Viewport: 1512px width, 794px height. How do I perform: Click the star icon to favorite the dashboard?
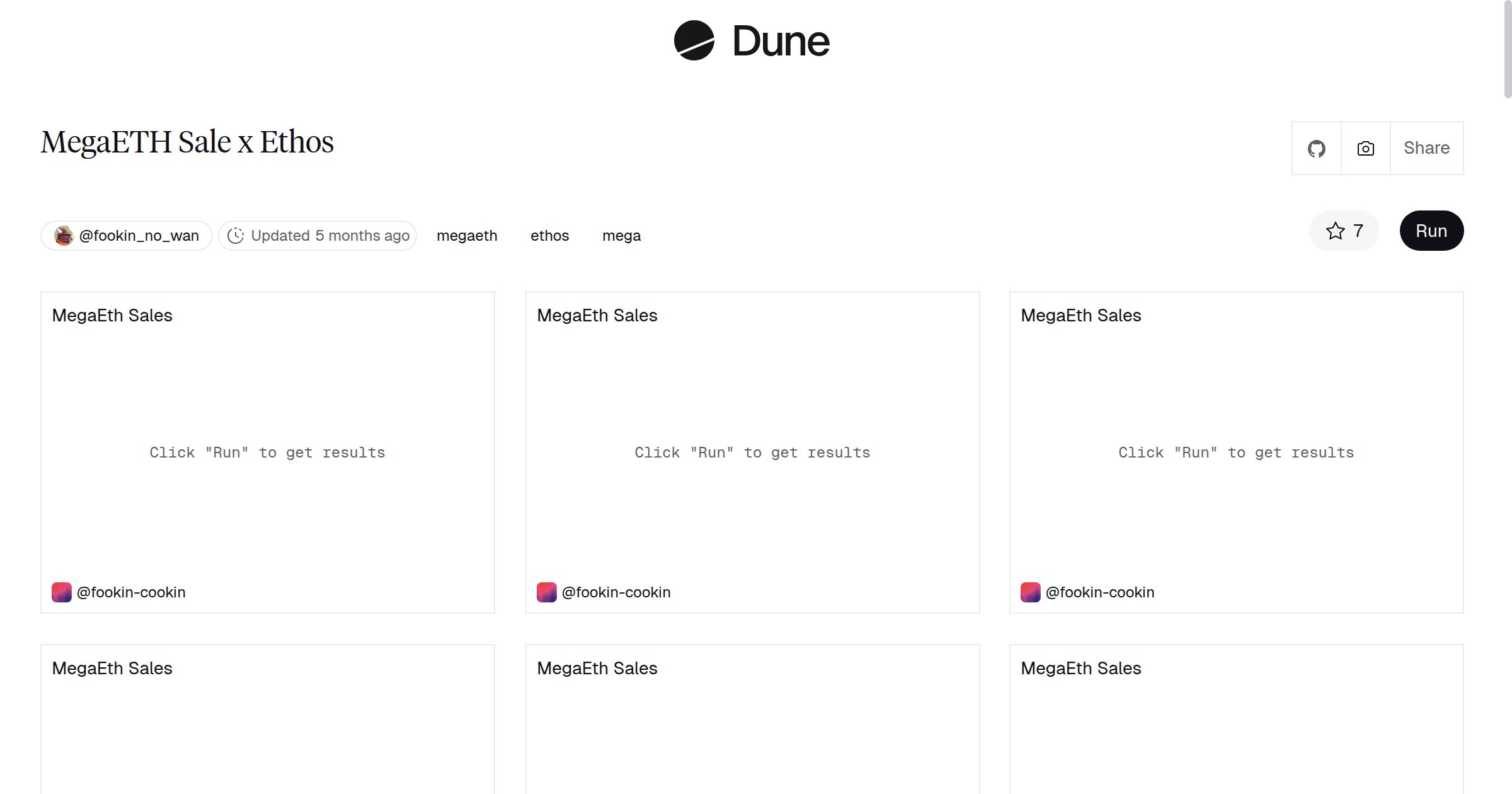[x=1334, y=231]
